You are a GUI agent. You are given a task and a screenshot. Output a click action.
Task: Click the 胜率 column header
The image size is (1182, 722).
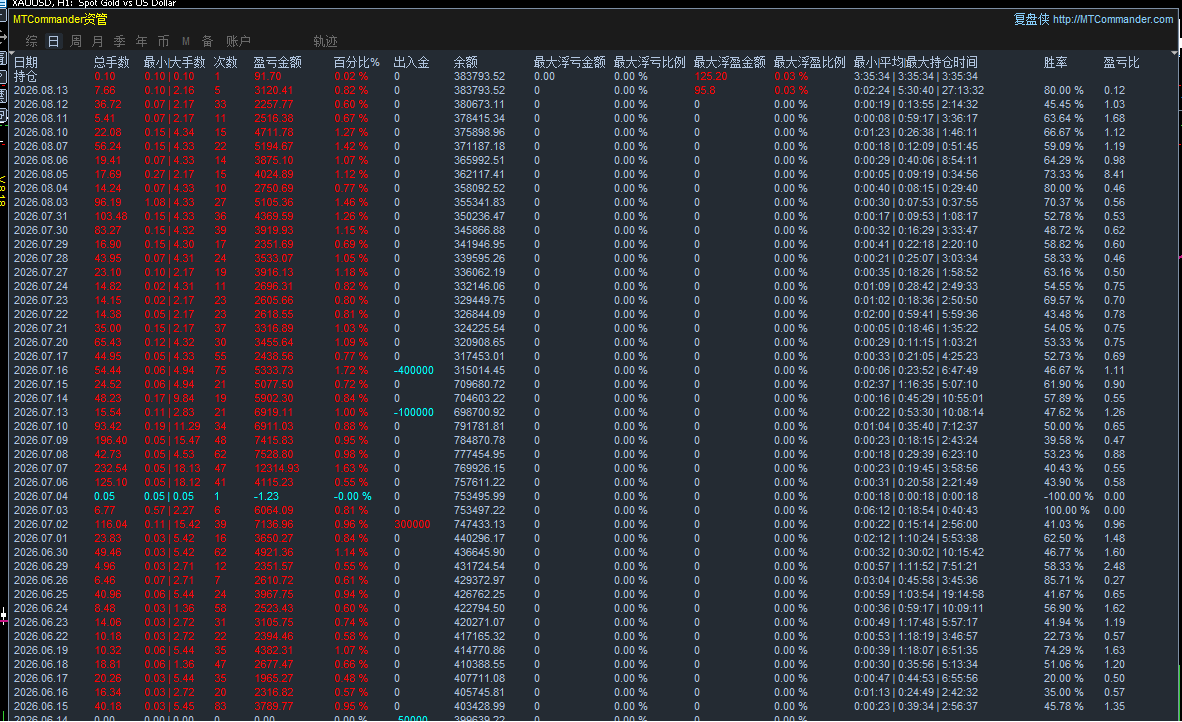point(1055,63)
